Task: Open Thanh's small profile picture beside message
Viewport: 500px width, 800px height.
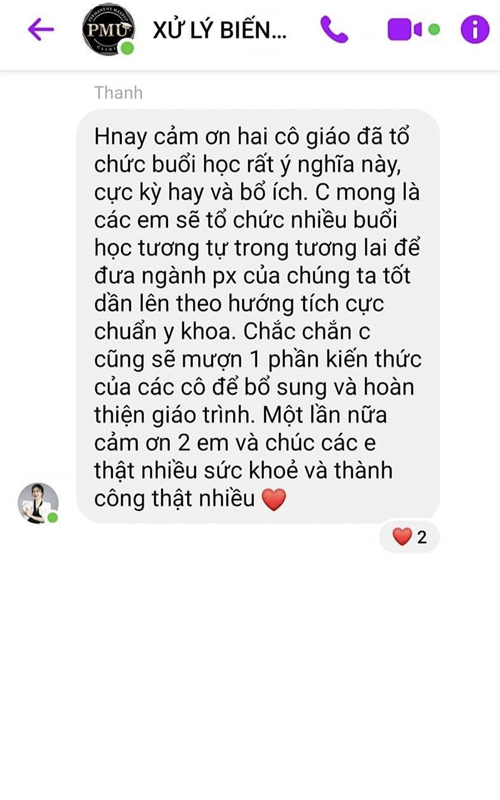Action: click(38, 503)
